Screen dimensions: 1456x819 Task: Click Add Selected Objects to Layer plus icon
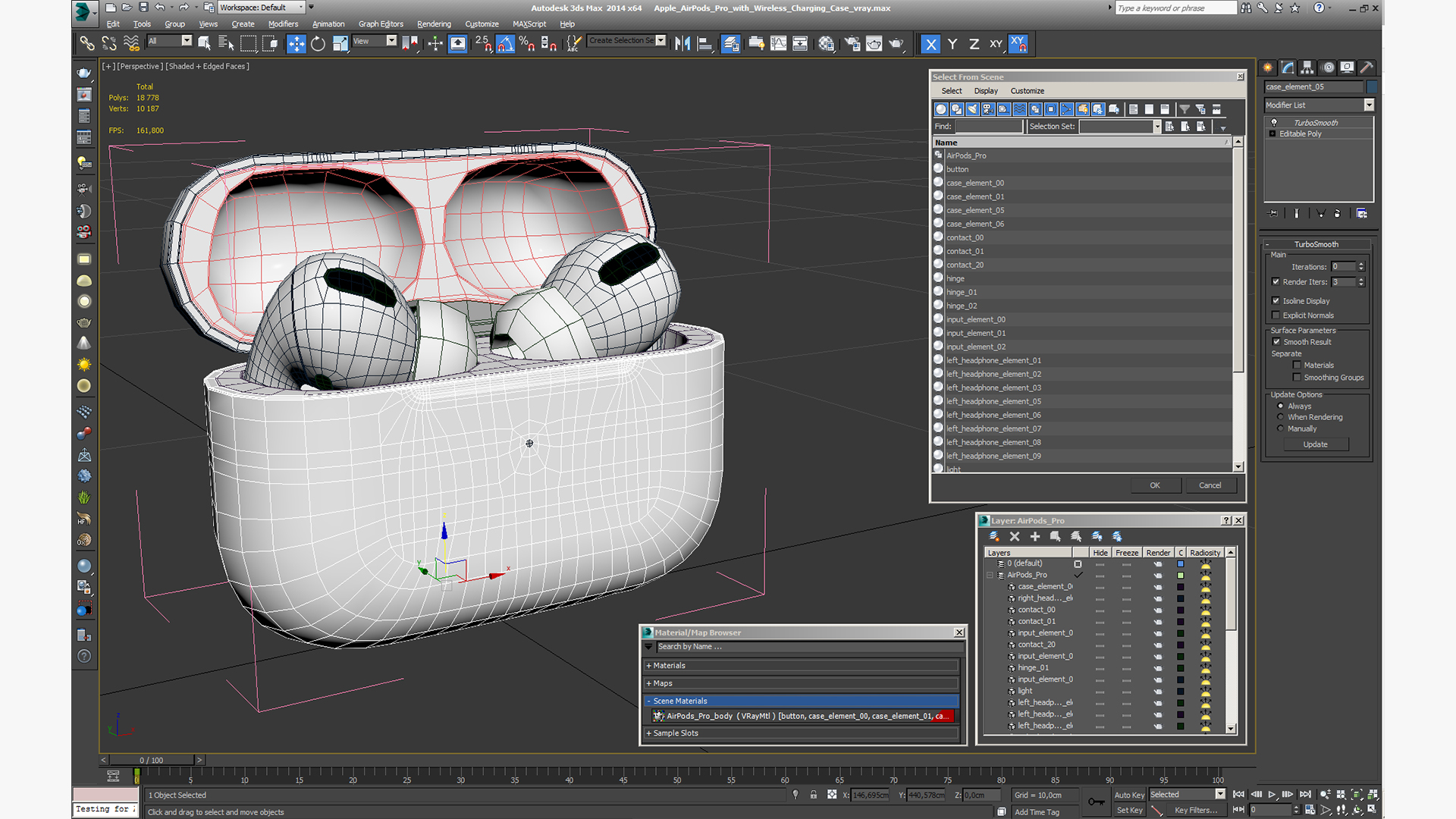pyautogui.click(x=1035, y=536)
